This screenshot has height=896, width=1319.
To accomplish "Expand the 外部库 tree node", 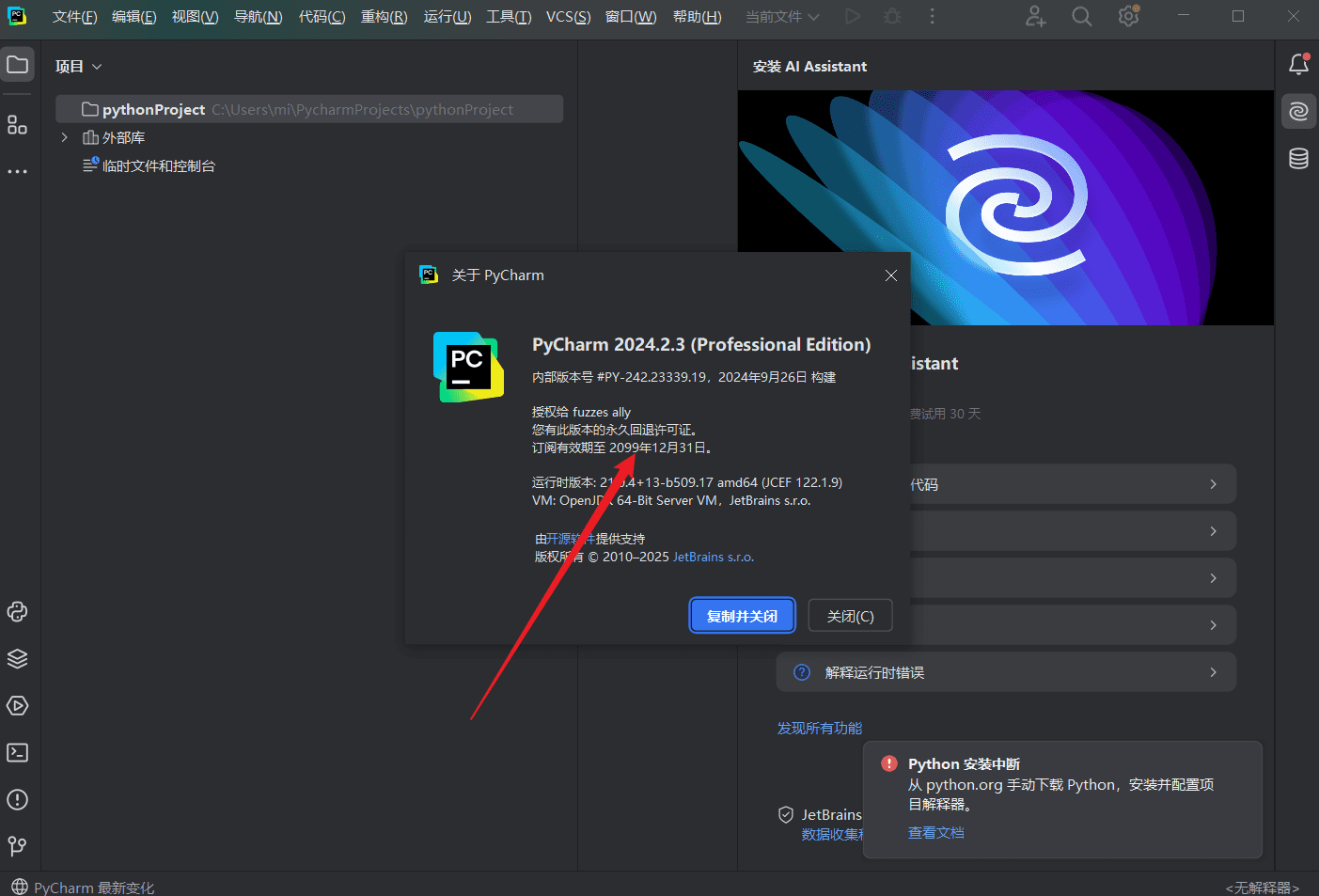I will pyautogui.click(x=64, y=137).
